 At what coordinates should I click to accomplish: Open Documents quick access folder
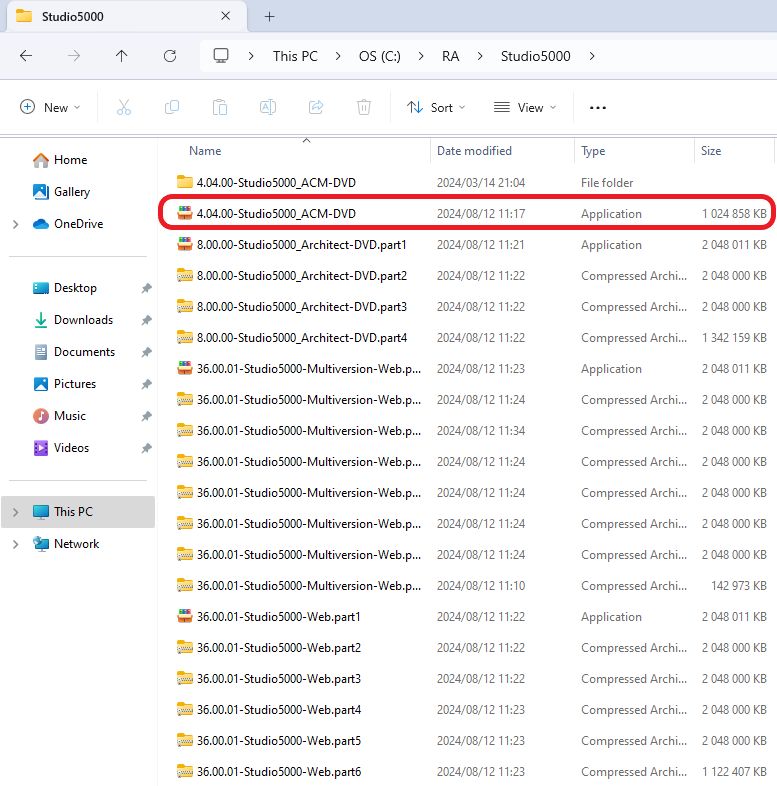[74, 352]
